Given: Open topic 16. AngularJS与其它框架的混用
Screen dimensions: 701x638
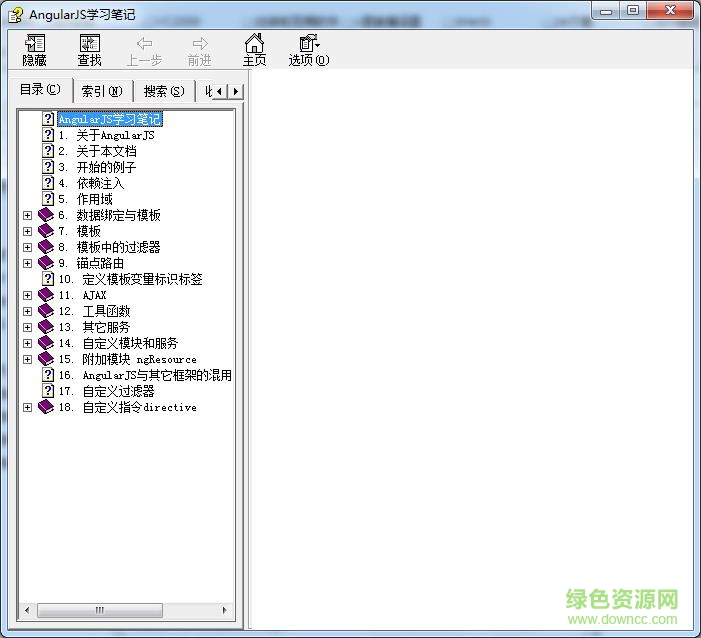Looking at the screenshot, I should pyautogui.click(x=145, y=375).
